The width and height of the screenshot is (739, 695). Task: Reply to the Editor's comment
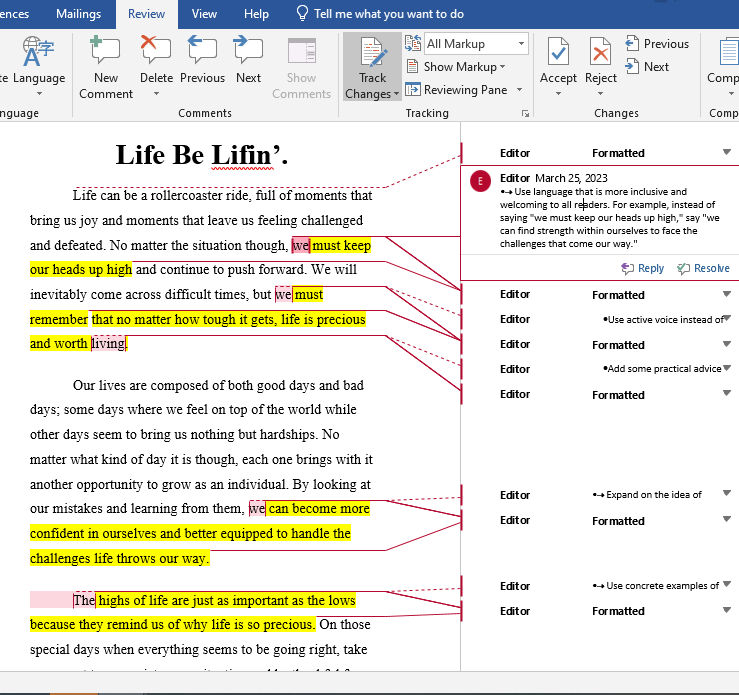click(x=643, y=268)
